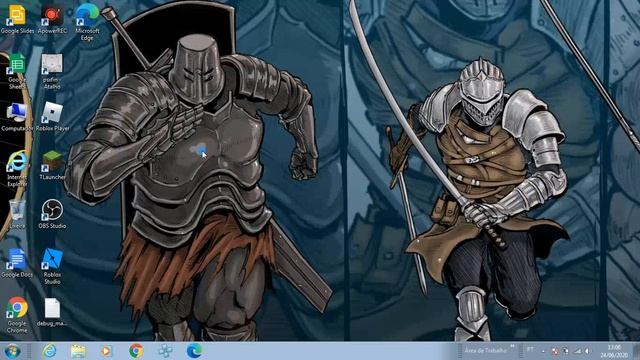Open Internet Explorer from the taskbar

[x=49, y=351]
